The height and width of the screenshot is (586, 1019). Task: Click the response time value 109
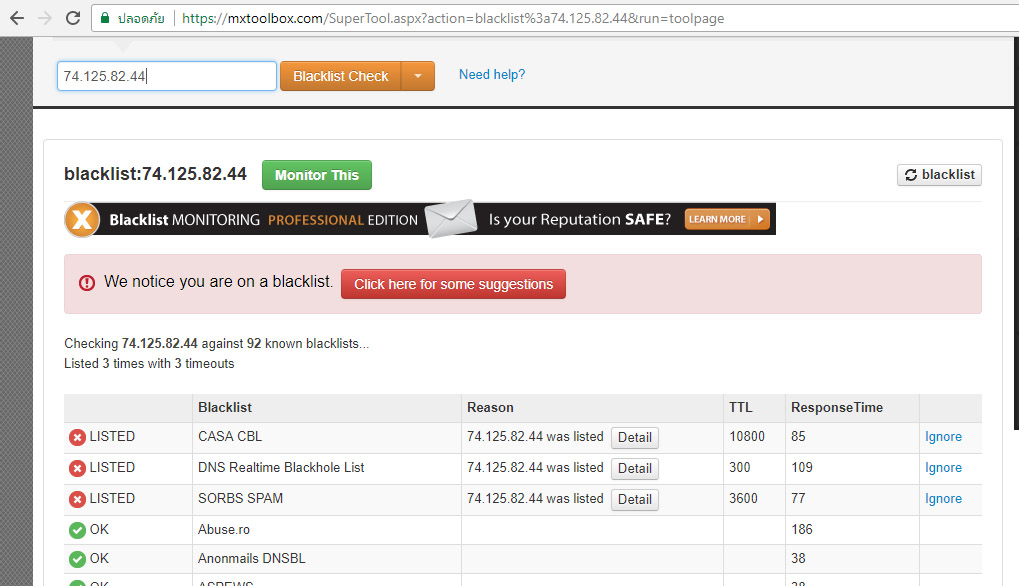(802, 468)
